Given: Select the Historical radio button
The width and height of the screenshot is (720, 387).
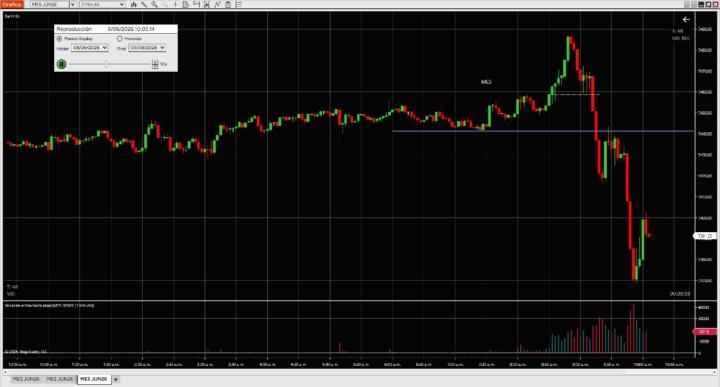Looking at the screenshot, I should (119, 39).
